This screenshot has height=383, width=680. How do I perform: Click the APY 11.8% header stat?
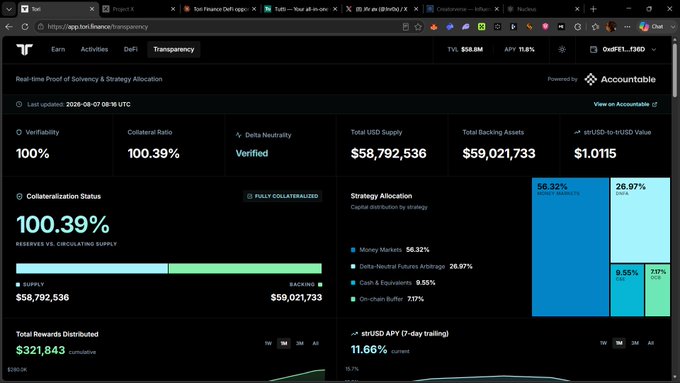pos(519,49)
